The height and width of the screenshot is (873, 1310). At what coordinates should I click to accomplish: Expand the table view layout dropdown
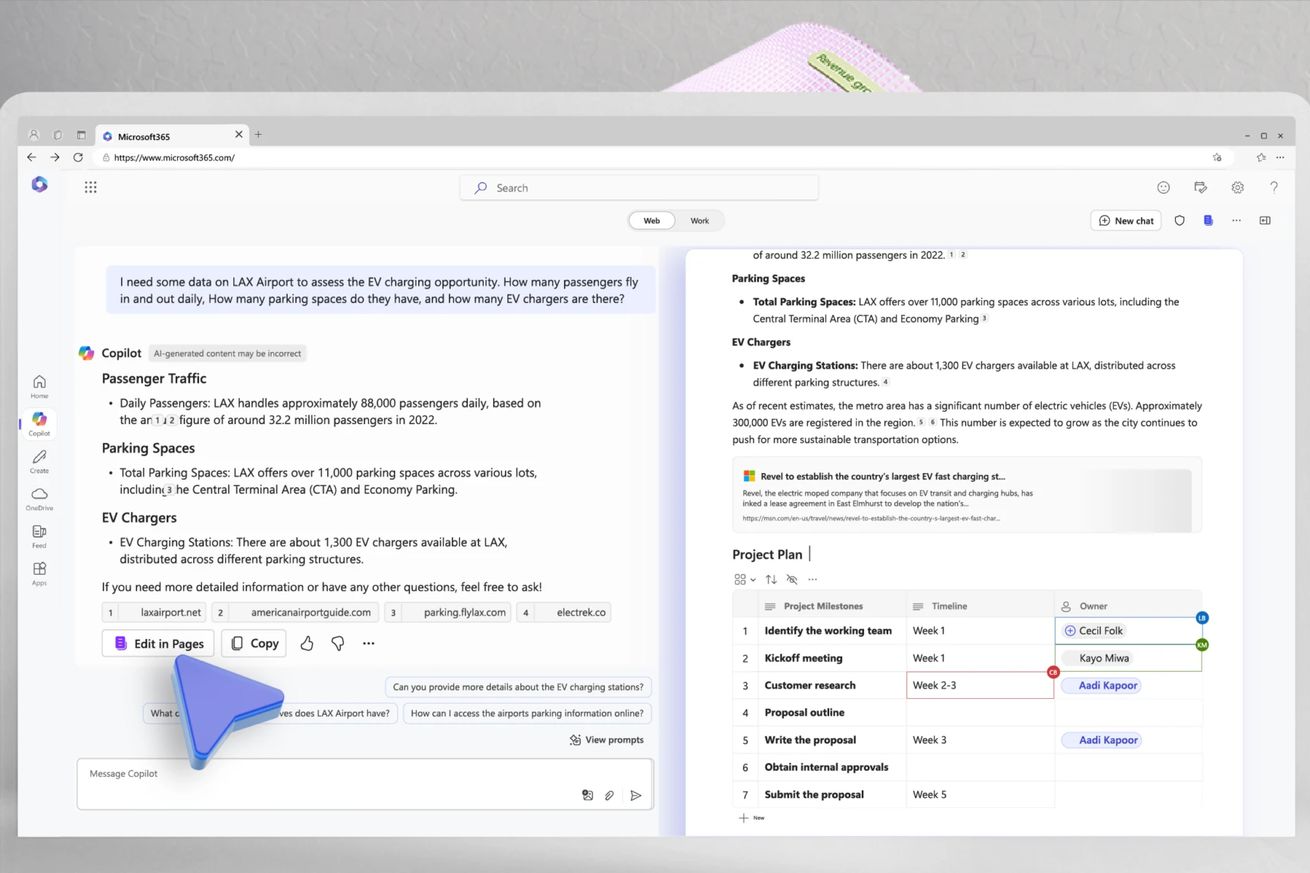coord(745,579)
